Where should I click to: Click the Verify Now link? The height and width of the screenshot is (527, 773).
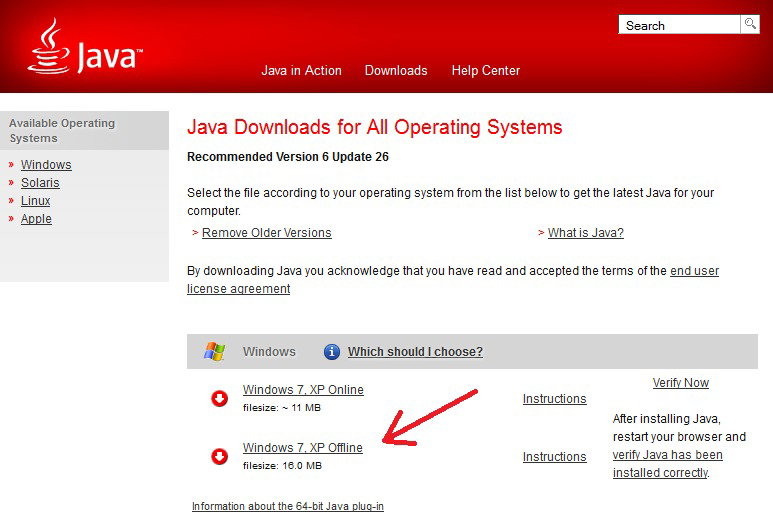coord(681,383)
